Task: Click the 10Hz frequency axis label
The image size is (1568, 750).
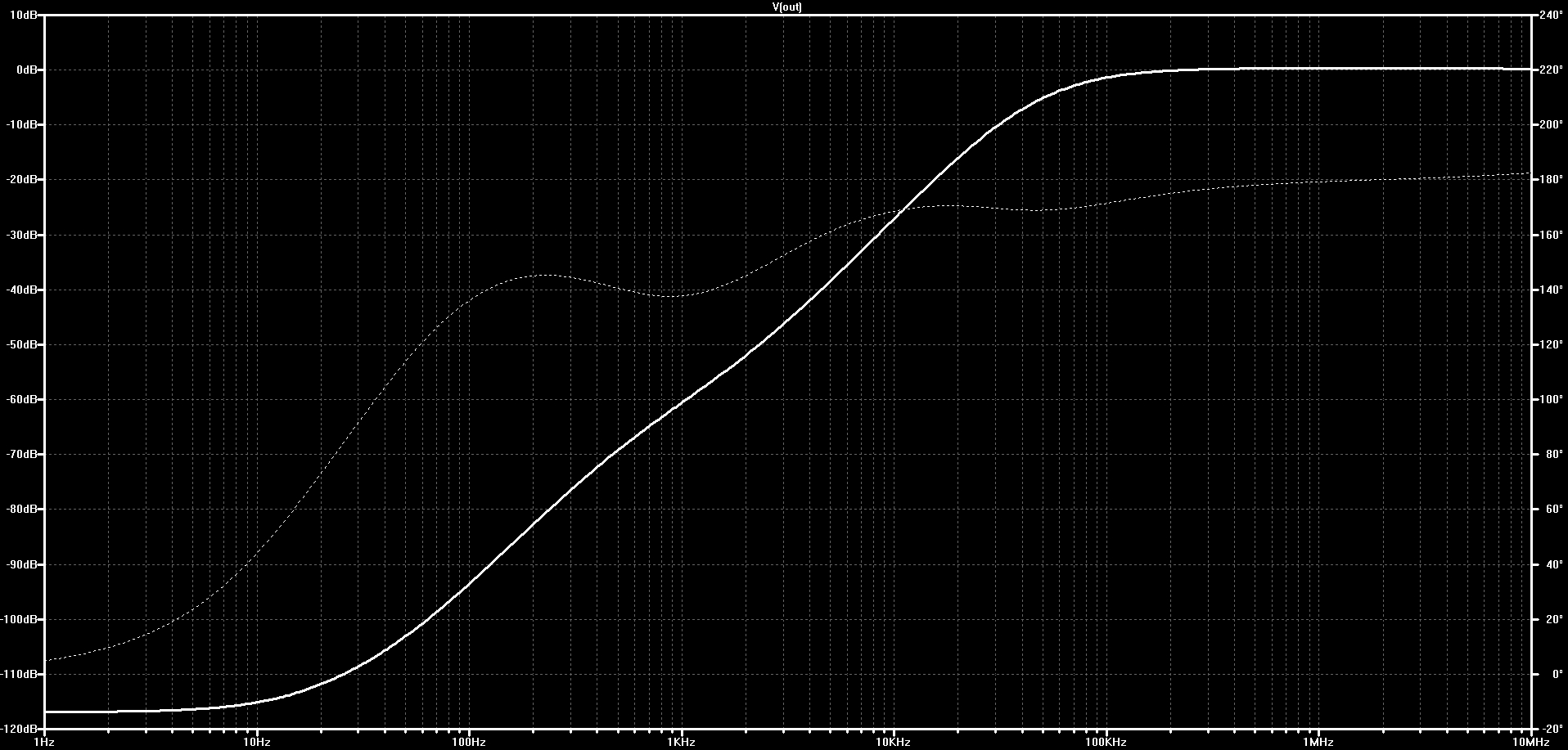Action: pos(257,742)
